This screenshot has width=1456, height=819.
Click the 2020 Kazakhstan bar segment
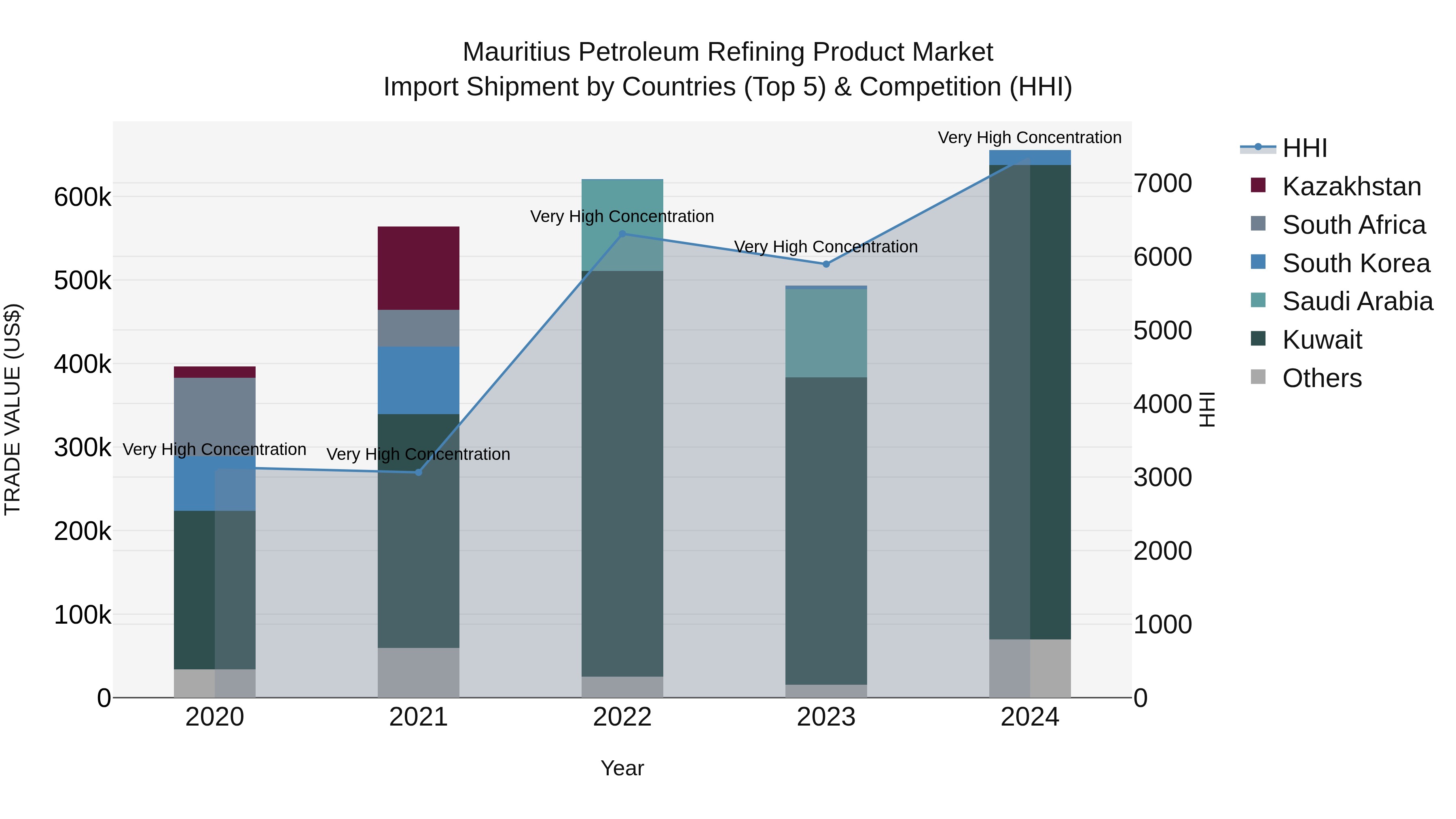click(215, 372)
